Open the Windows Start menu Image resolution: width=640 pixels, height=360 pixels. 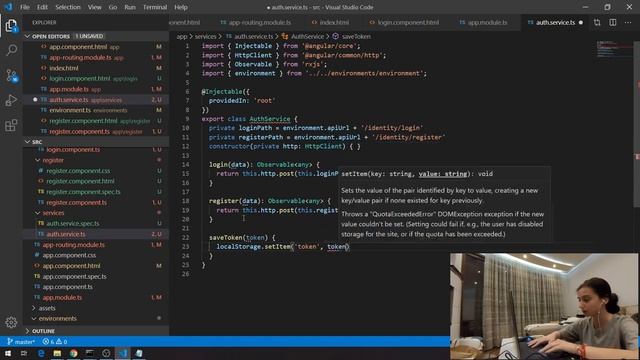(8, 353)
